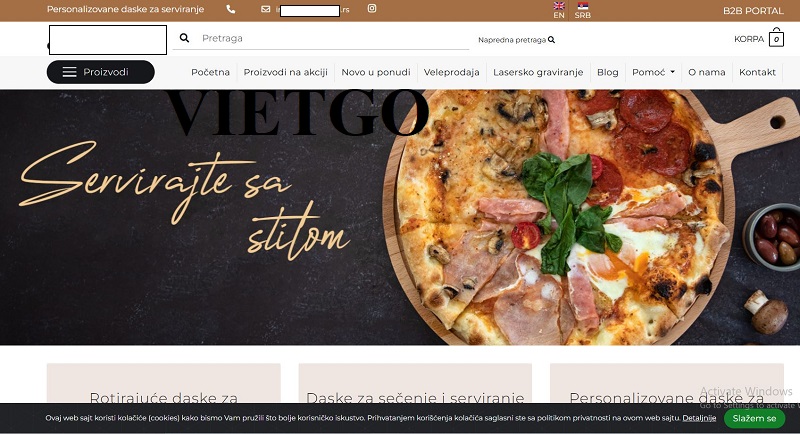Click the search magnifier icon
This screenshot has height=434, width=800.
point(184,38)
